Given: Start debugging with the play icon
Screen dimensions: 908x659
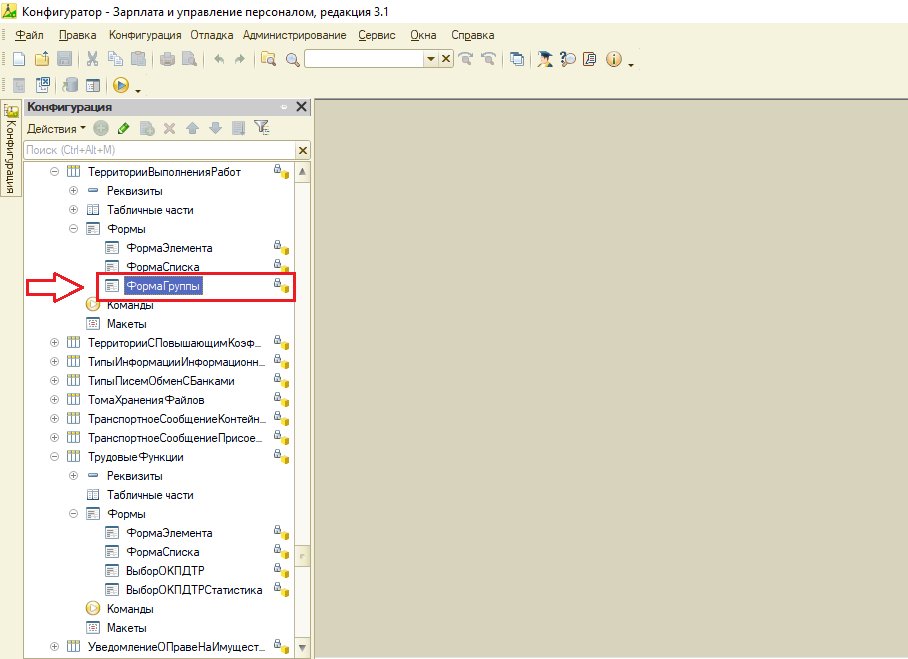Looking at the screenshot, I should tap(120, 85).
